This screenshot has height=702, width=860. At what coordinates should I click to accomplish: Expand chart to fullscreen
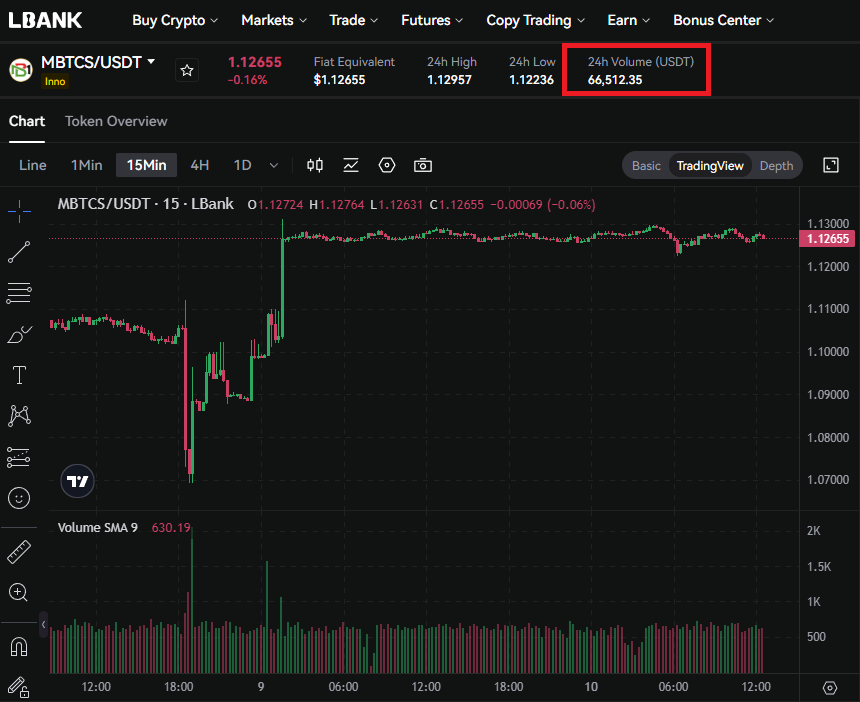click(x=831, y=165)
